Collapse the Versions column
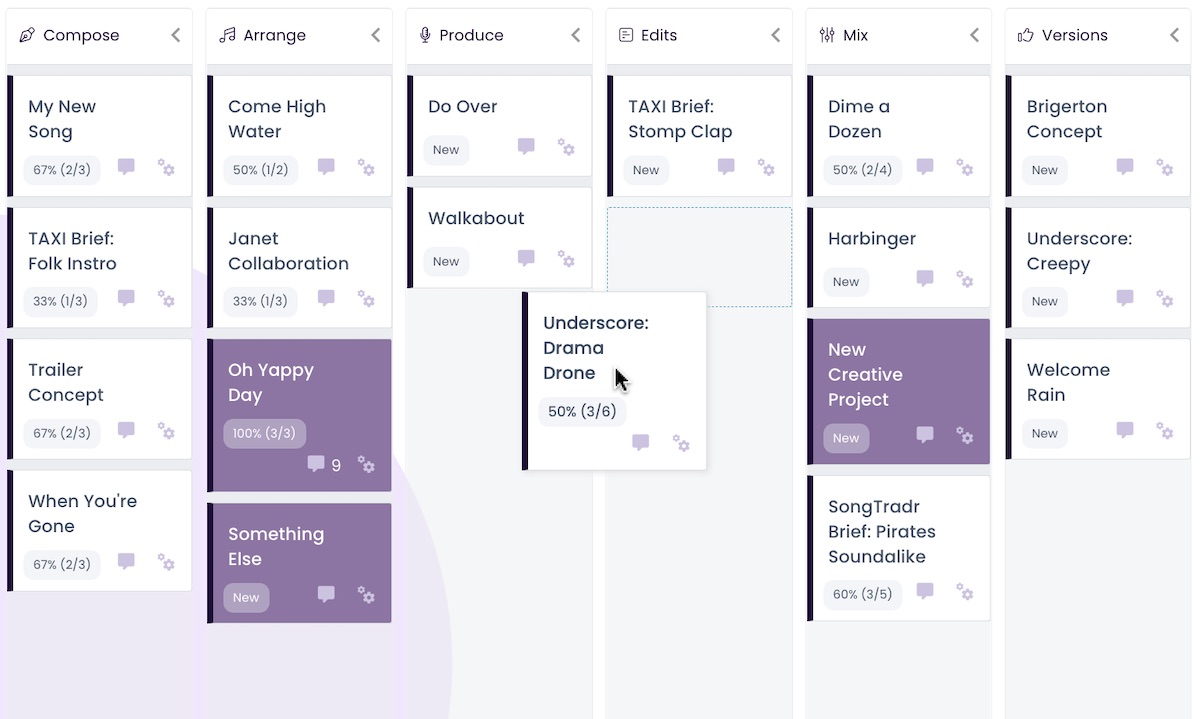Viewport: 1200px width, 719px height. pyautogui.click(x=1175, y=35)
